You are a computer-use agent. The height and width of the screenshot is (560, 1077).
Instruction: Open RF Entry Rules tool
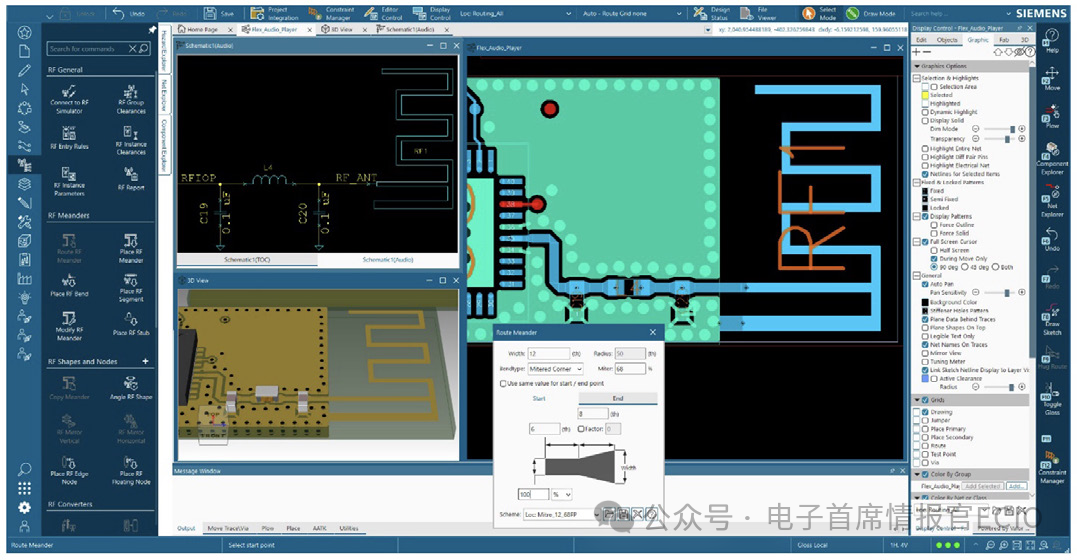(69, 137)
